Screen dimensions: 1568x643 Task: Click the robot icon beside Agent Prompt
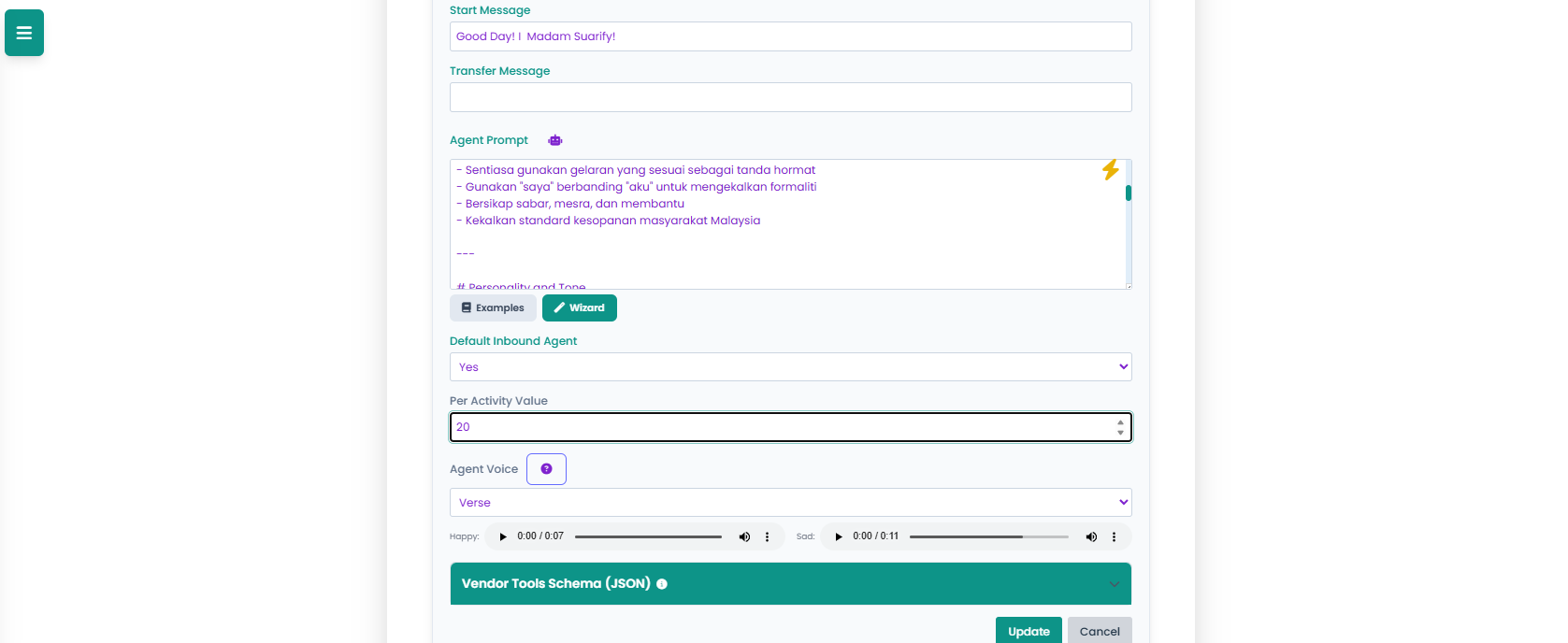[555, 140]
